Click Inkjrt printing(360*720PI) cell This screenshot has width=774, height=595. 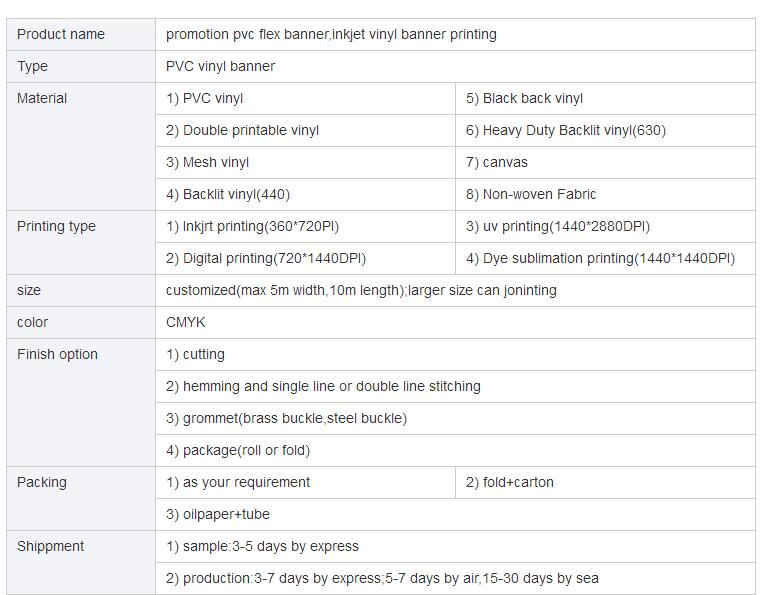[x=305, y=226]
